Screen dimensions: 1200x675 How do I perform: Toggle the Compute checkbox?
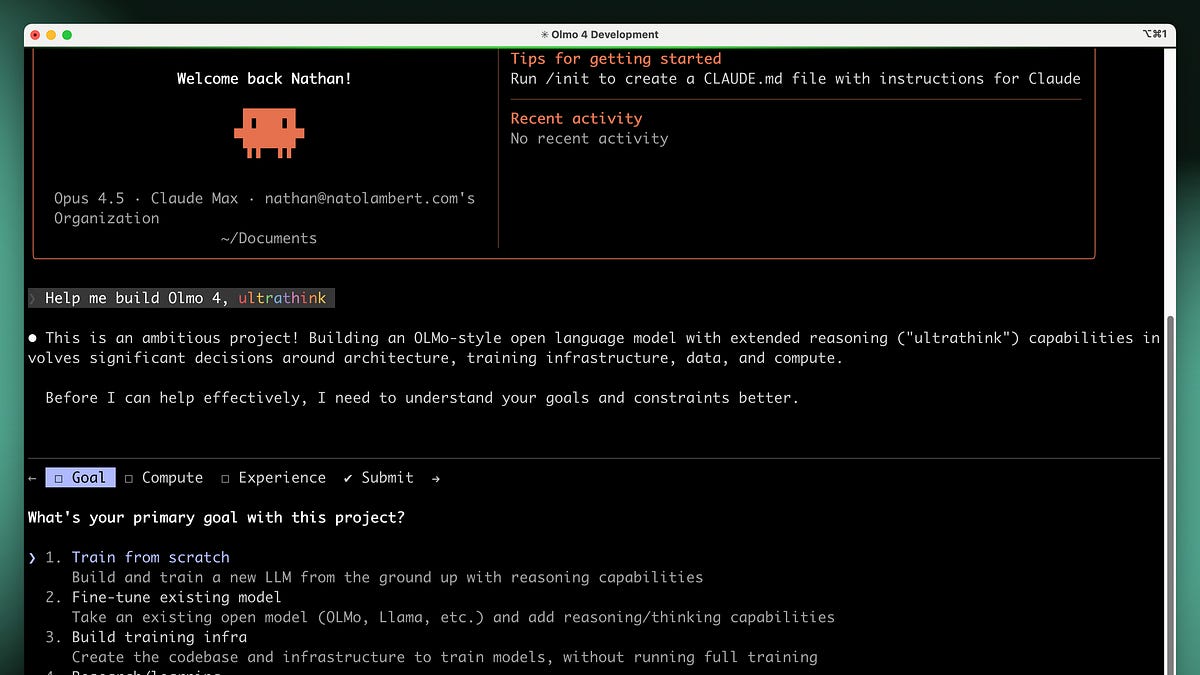coord(129,478)
